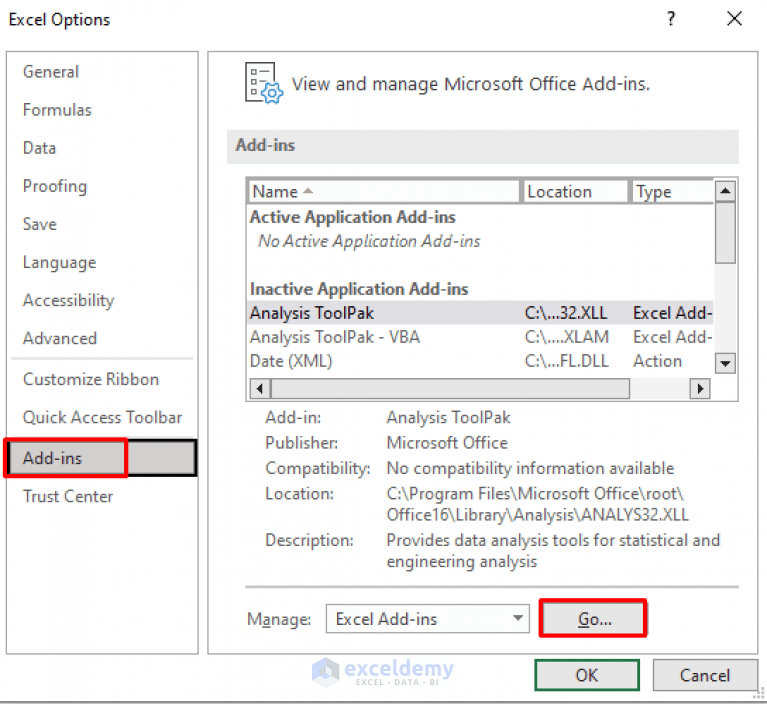Select the Analysis ToolPak - VBA row
The width and height of the screenshot is (767, 704).
click(x=480, y=337)
